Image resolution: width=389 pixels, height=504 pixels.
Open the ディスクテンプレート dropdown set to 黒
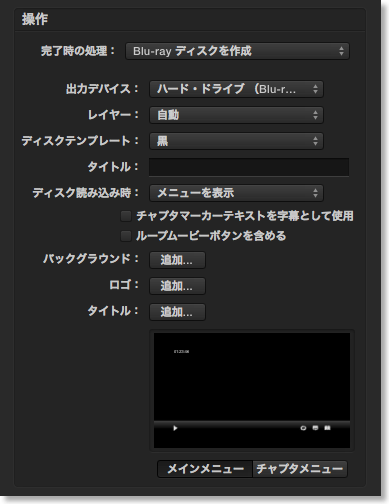pyautogui.click(x=236, y=141)
